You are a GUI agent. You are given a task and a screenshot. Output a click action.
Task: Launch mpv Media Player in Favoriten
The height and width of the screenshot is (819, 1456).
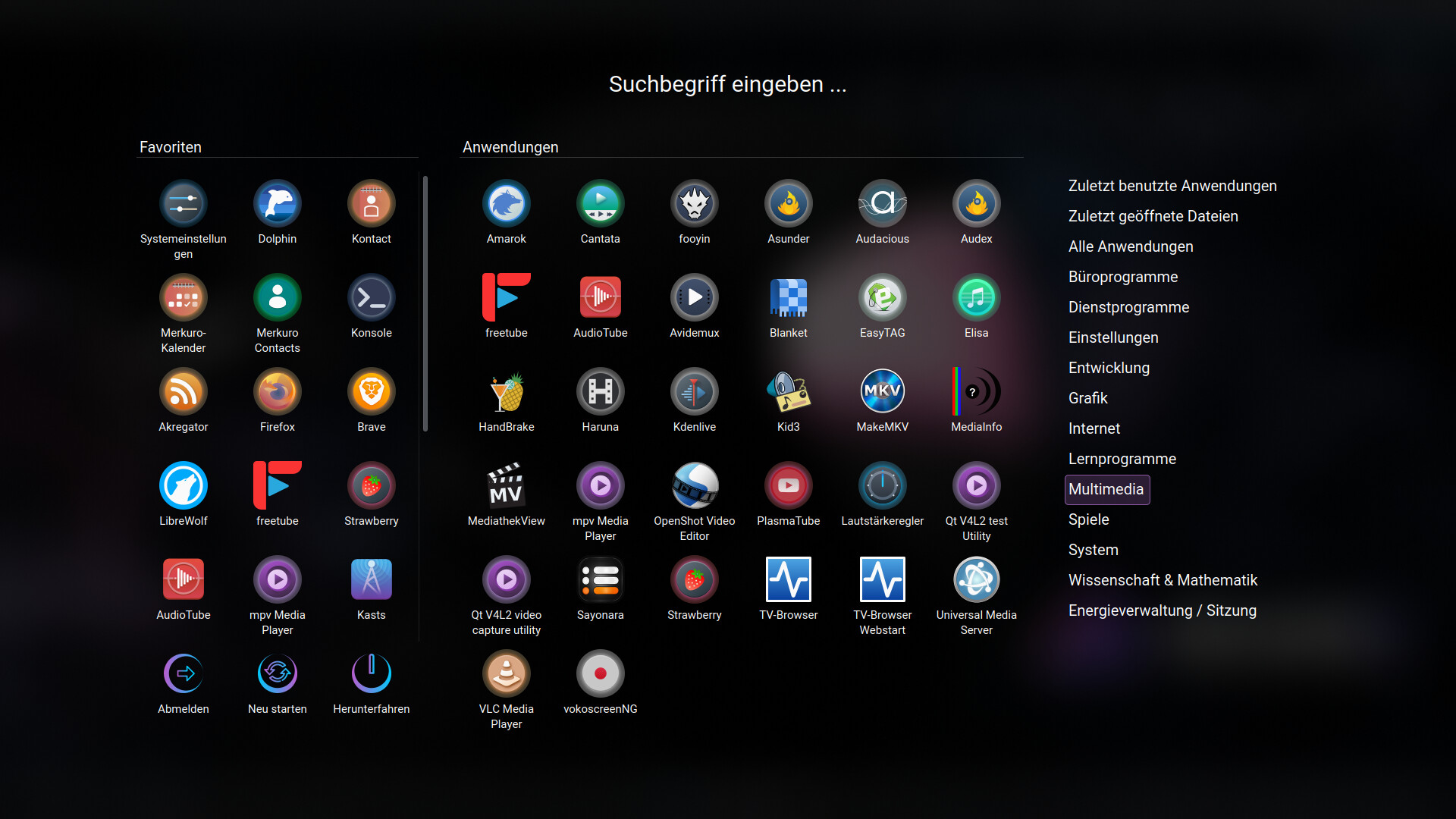point(278,595)
